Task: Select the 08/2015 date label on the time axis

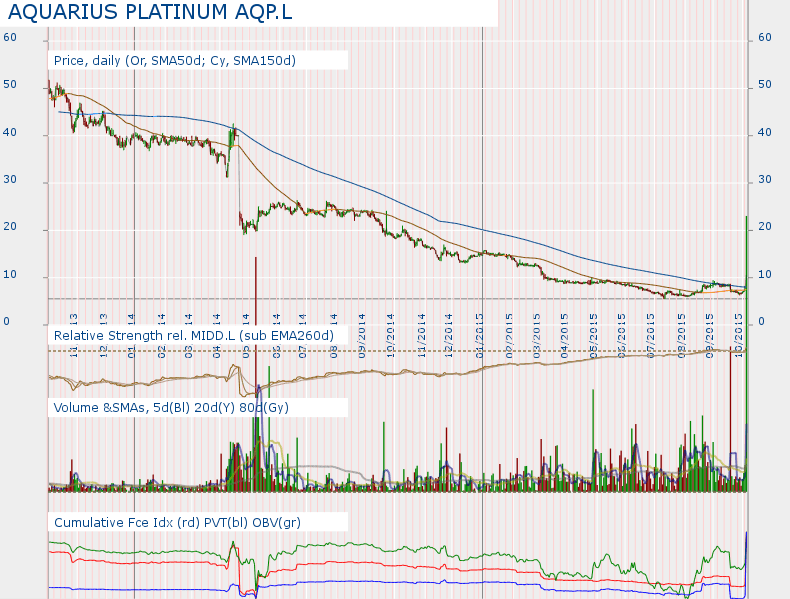Action: click(681, 336)
